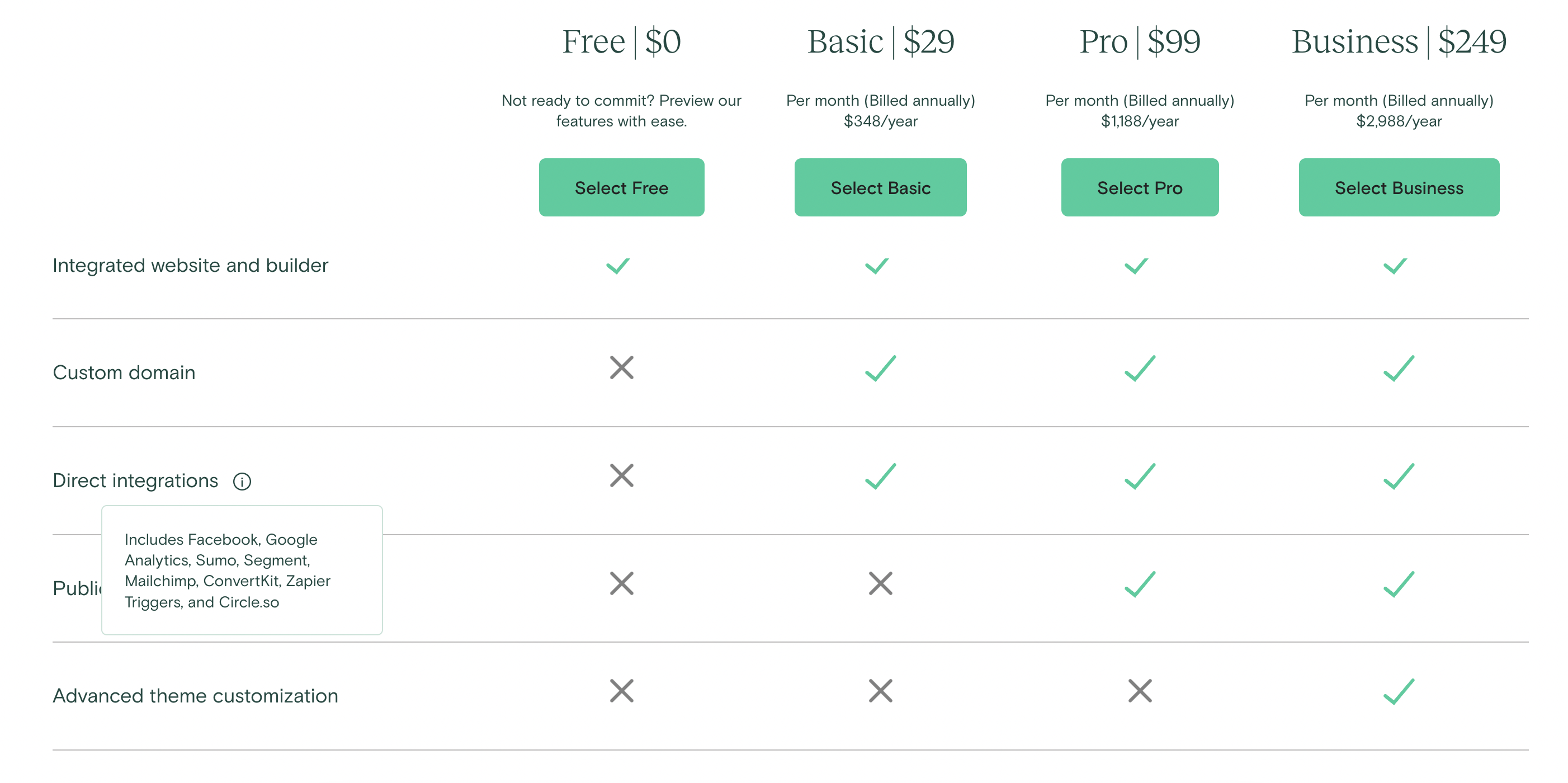1568x783 pixels.
Task: Click the Pro plan Direct integrations checkmark
Action: point(1140,476)
